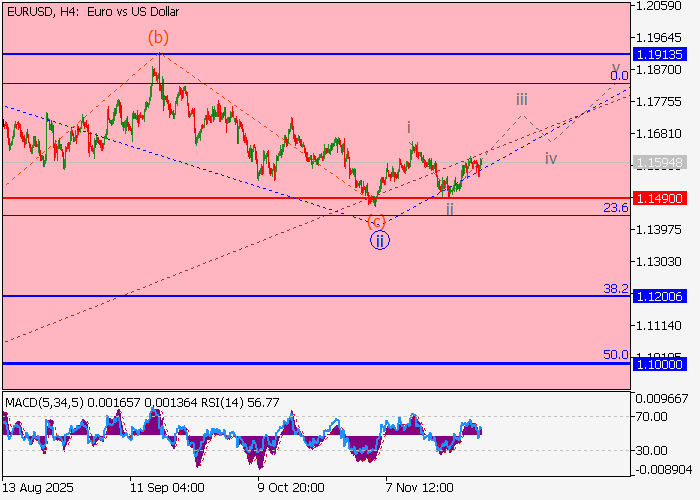Select the 23.6 Fibonacci level label
Screen dimensions: 700x500
615,208
